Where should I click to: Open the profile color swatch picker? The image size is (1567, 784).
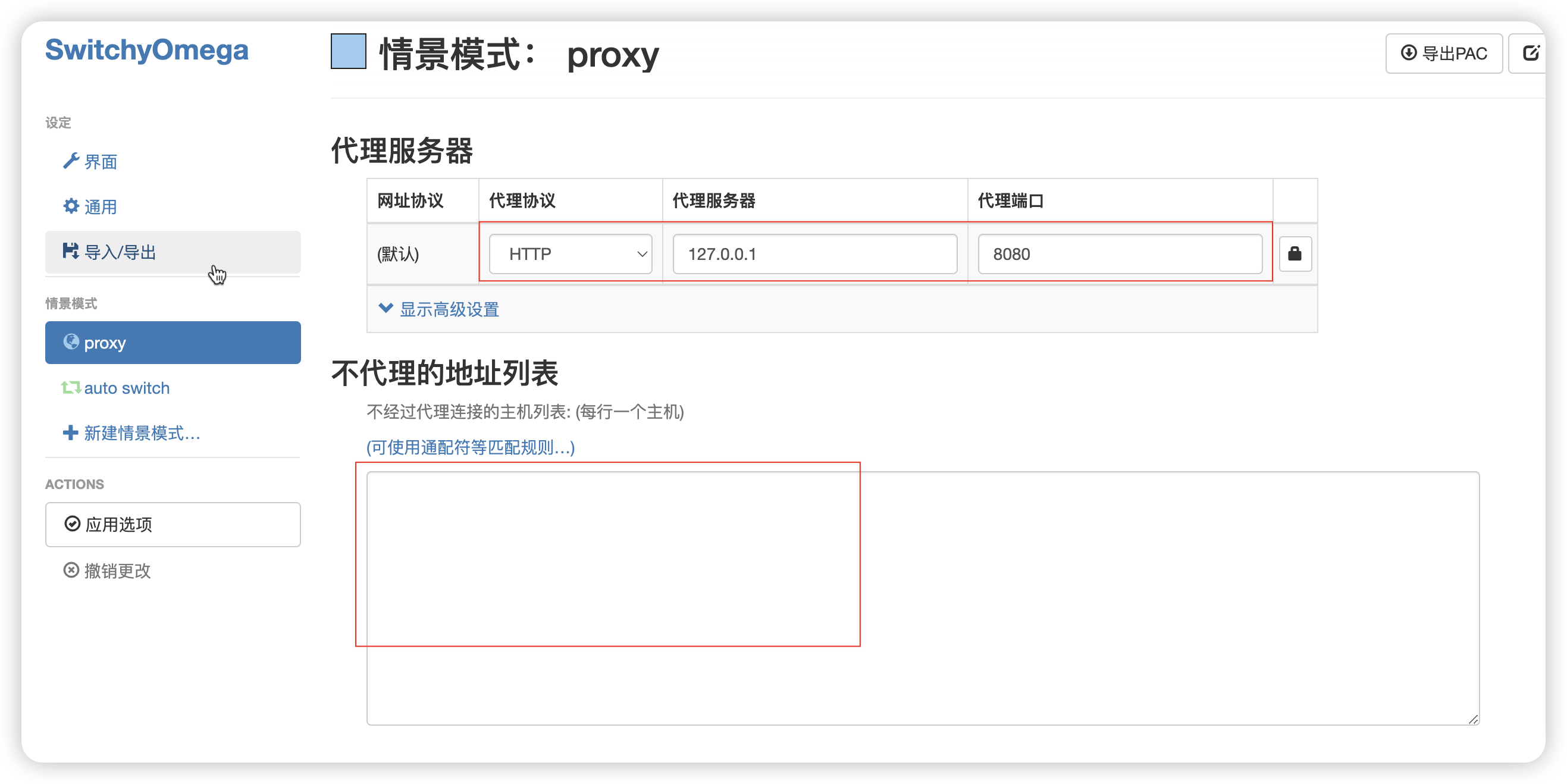349,51
